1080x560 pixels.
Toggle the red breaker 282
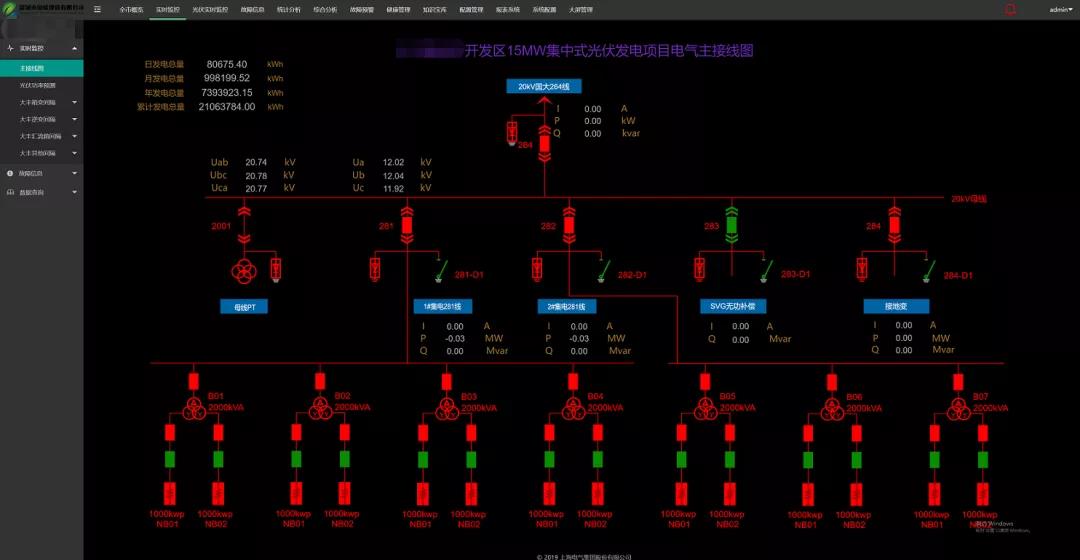click(569, 225)
